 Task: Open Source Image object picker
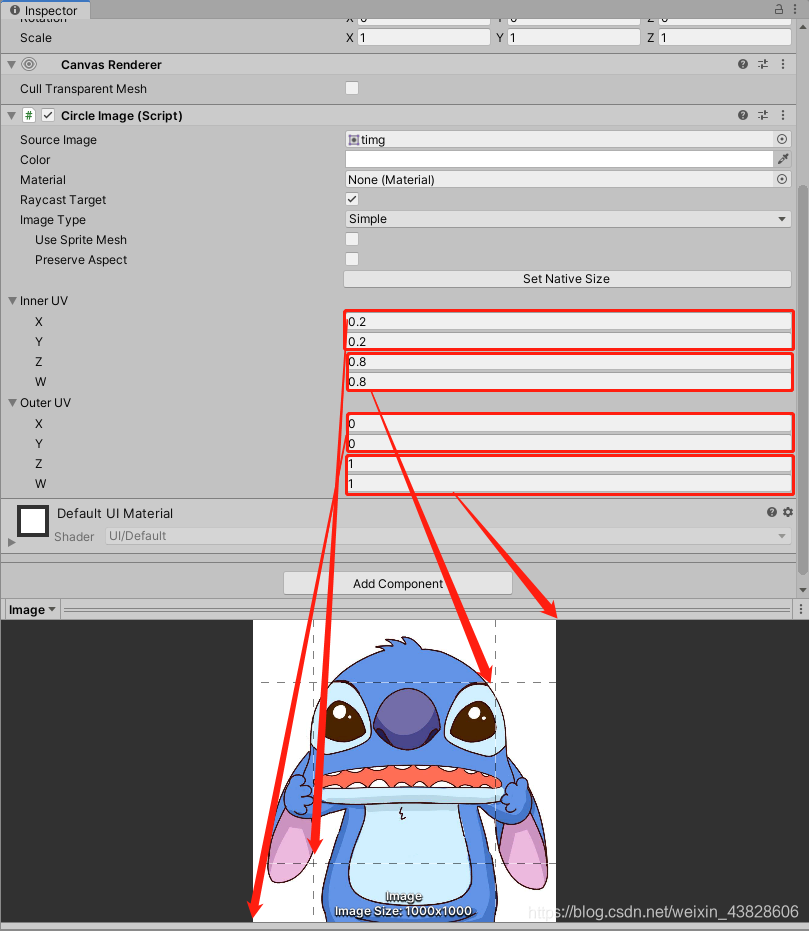click(782, 139)
